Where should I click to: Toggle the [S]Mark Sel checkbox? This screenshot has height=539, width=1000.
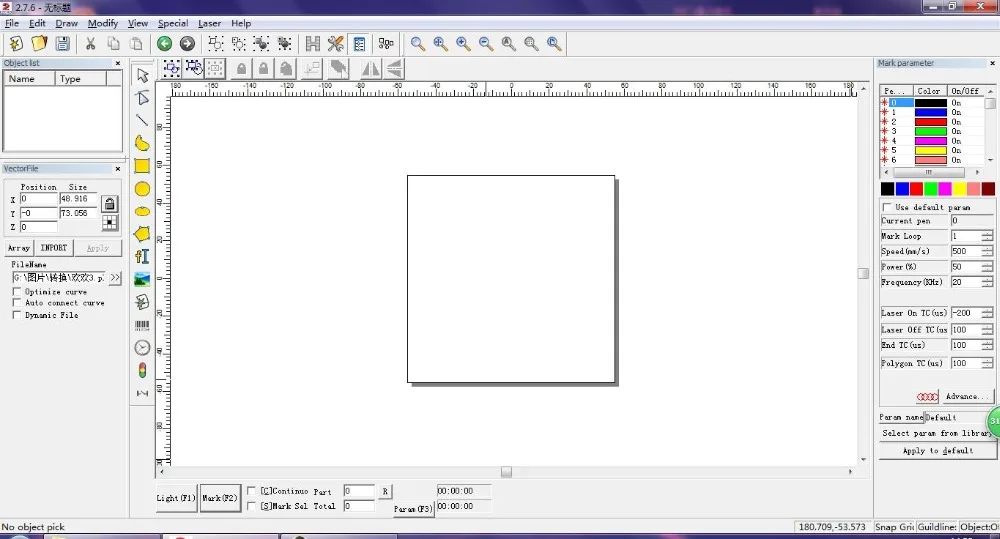[x=251, y=506]
